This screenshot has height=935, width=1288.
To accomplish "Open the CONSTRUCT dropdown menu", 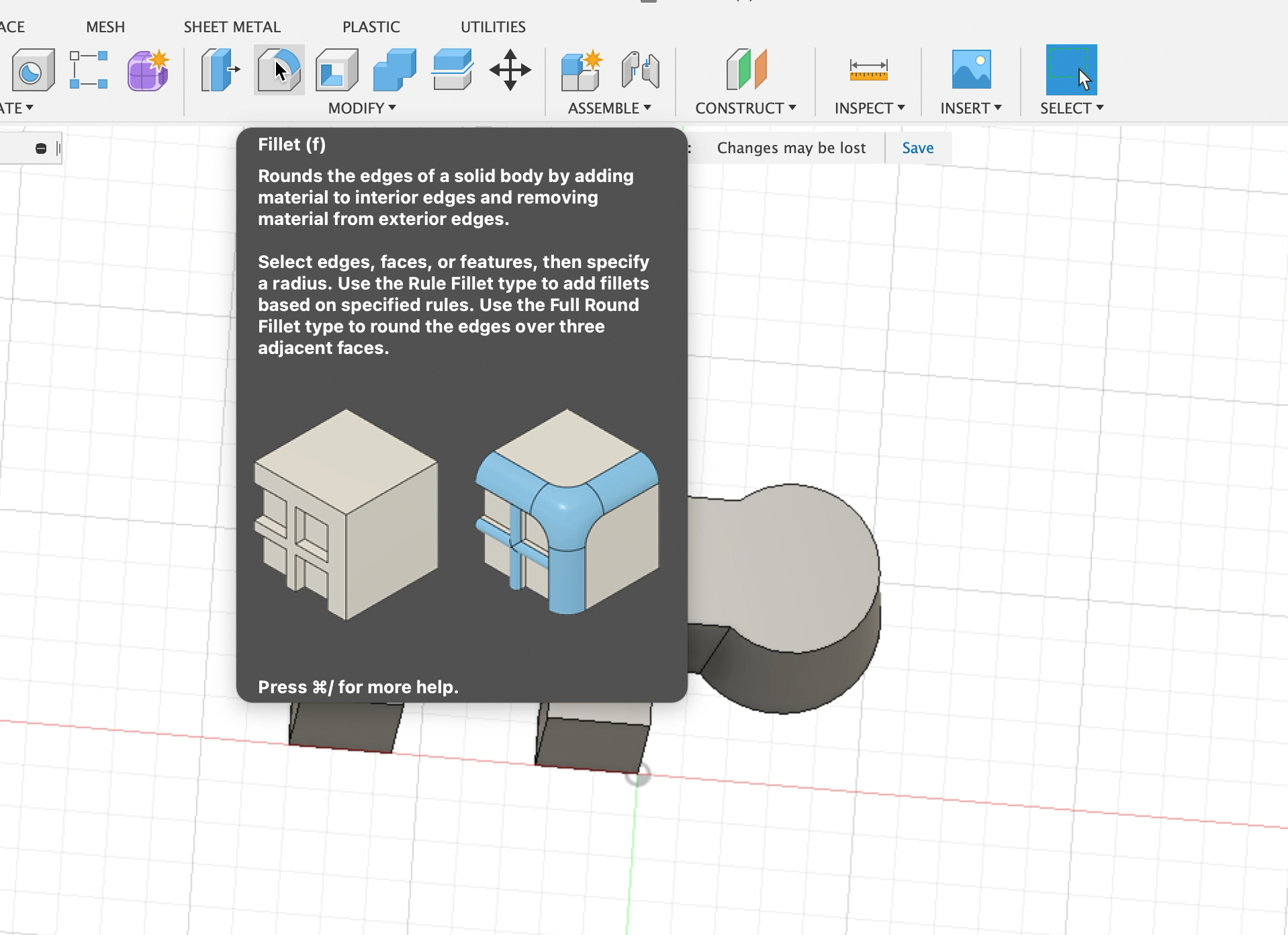I will (746, 108).
